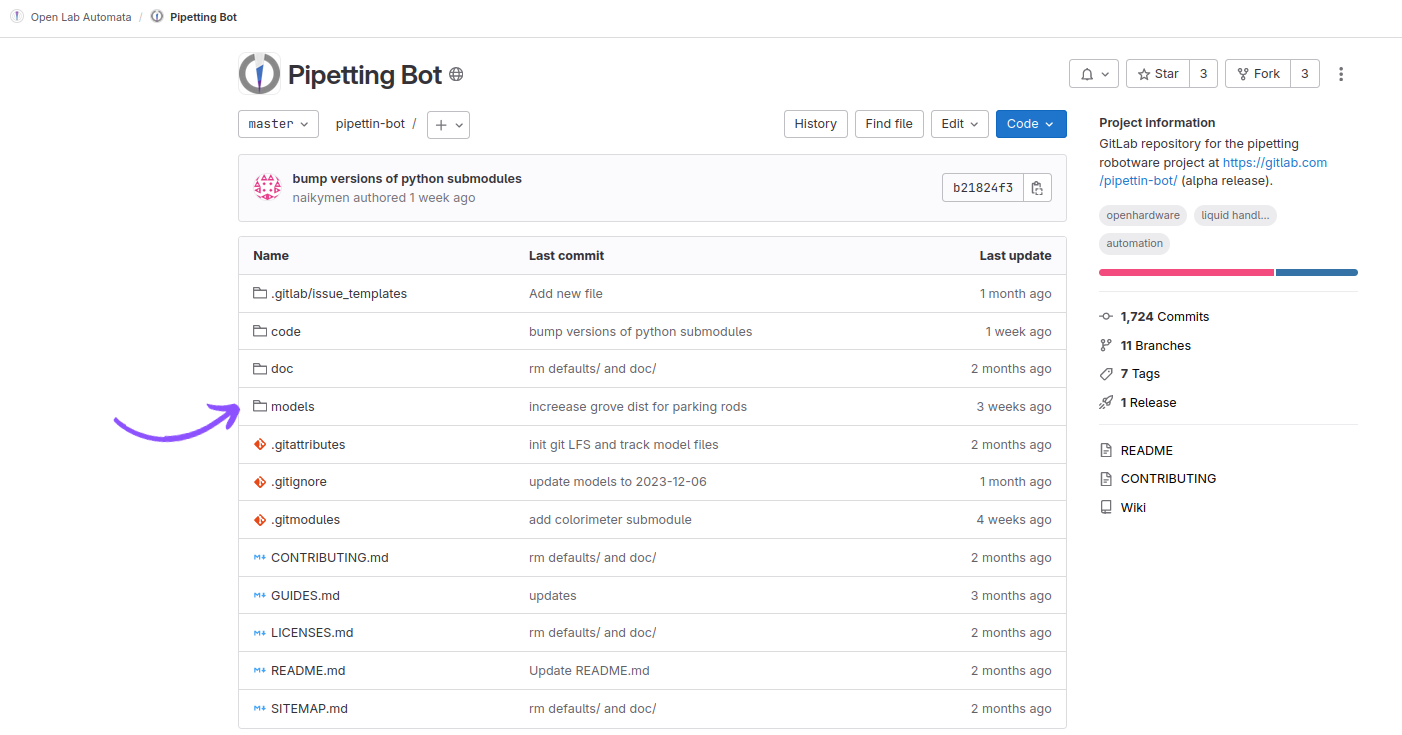1402x735 pixels.
Task: Click the models folder icon
Action: [x=260, y=407]
